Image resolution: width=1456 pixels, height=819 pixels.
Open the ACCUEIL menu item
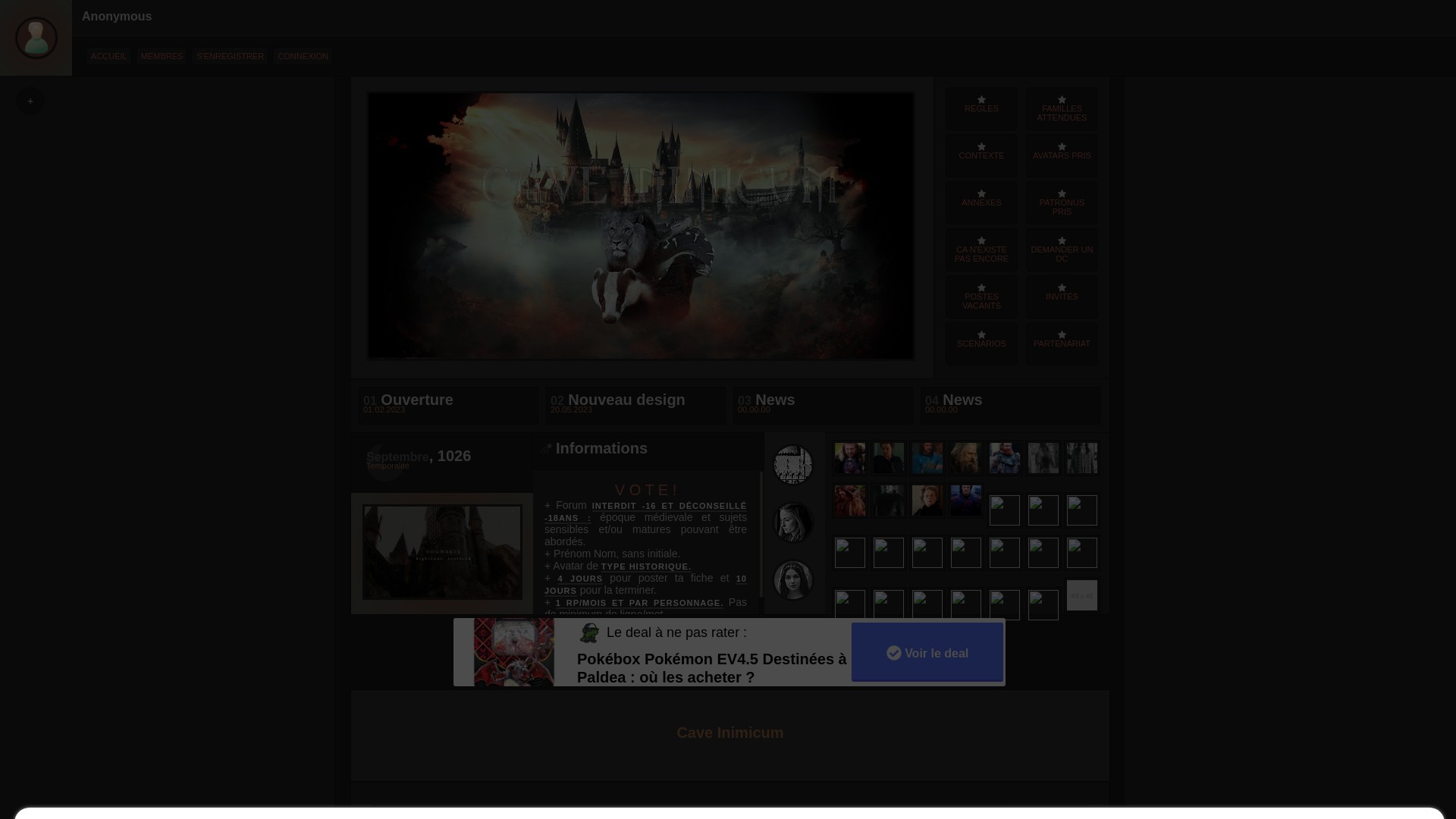[108, 56]
